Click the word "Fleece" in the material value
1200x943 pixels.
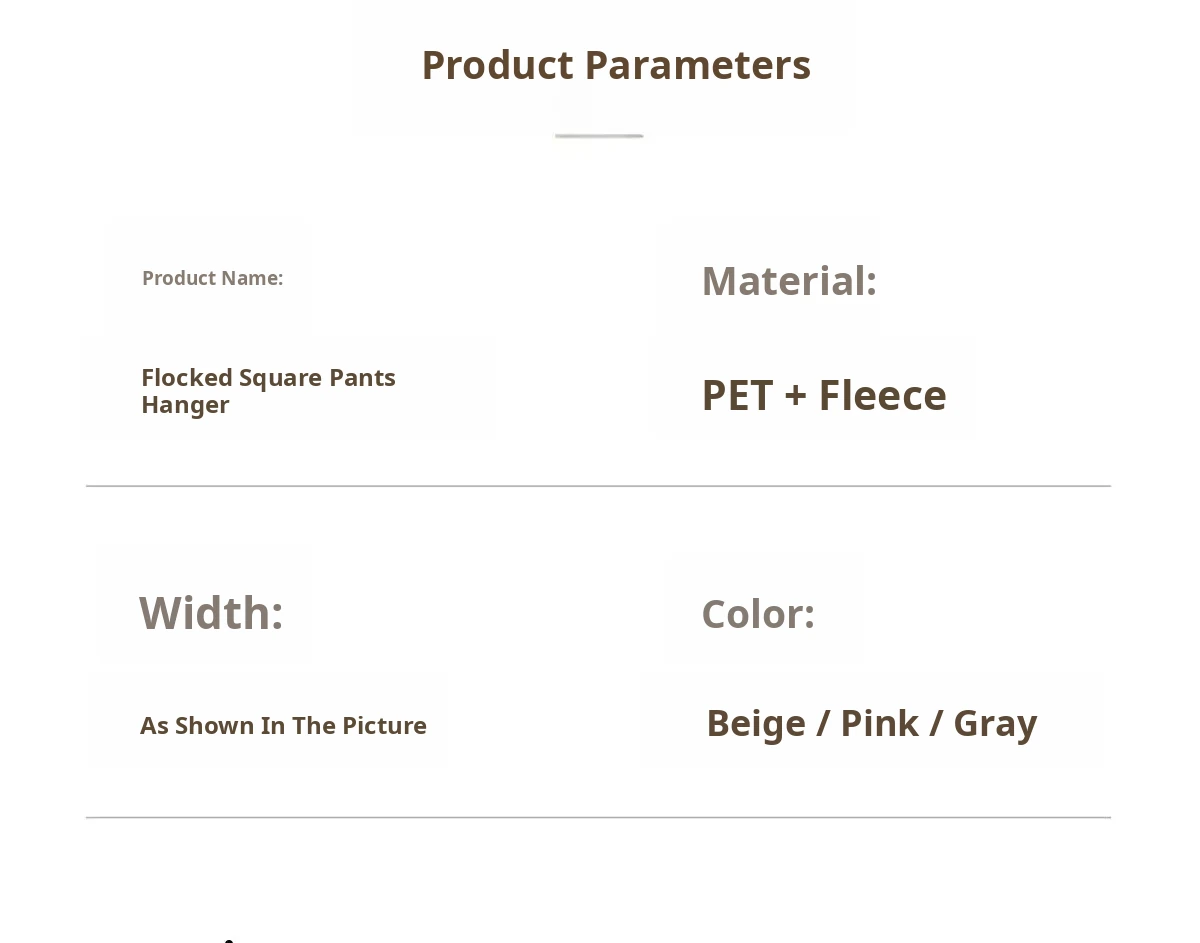click(882, 395)
